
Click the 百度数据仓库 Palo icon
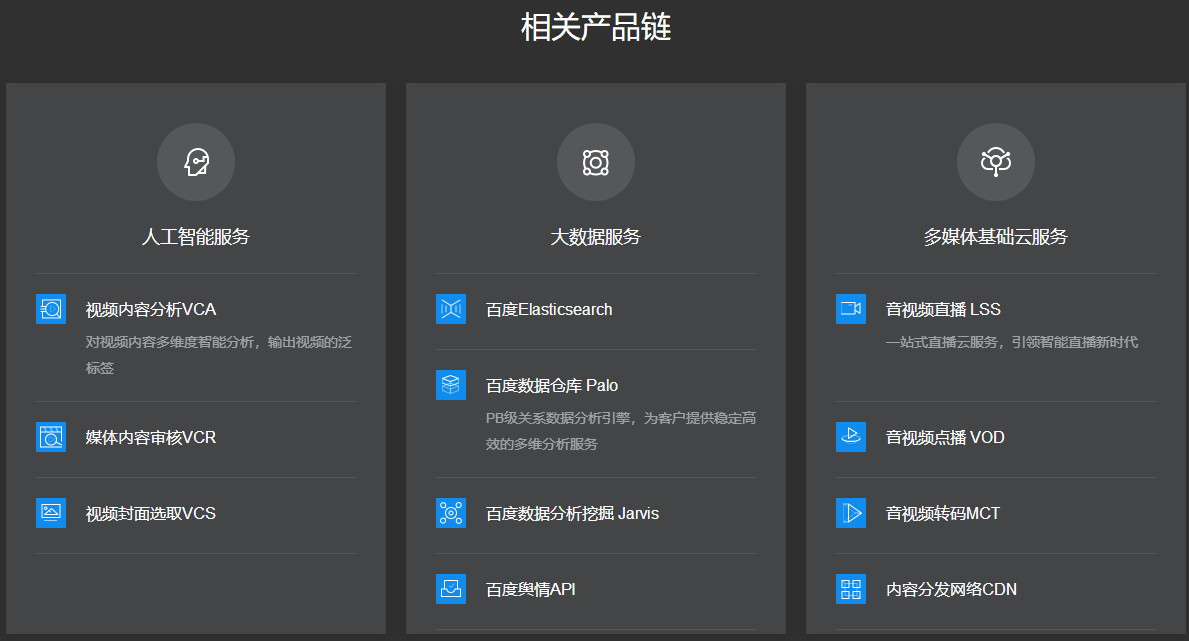[451, 385]
